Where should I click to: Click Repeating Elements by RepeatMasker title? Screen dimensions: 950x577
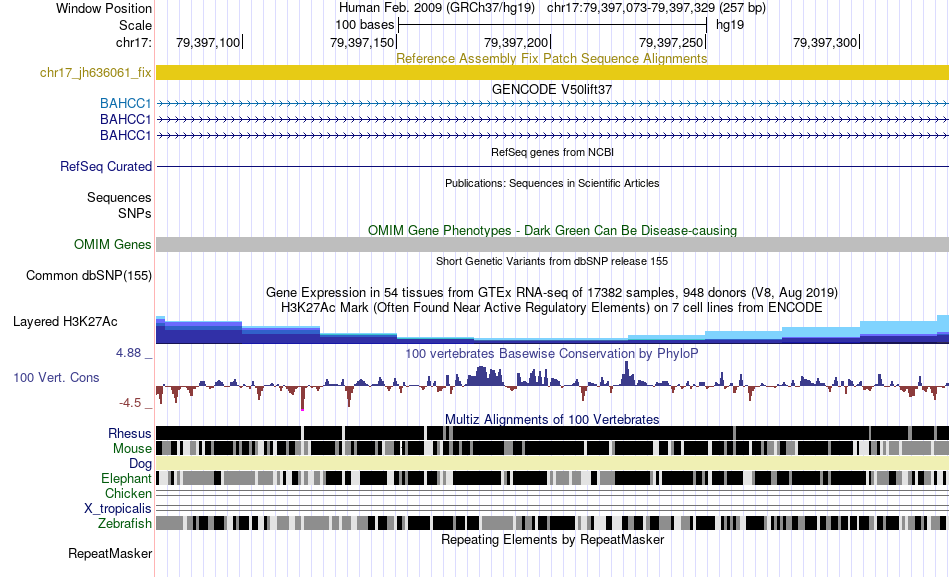point(552,539)
